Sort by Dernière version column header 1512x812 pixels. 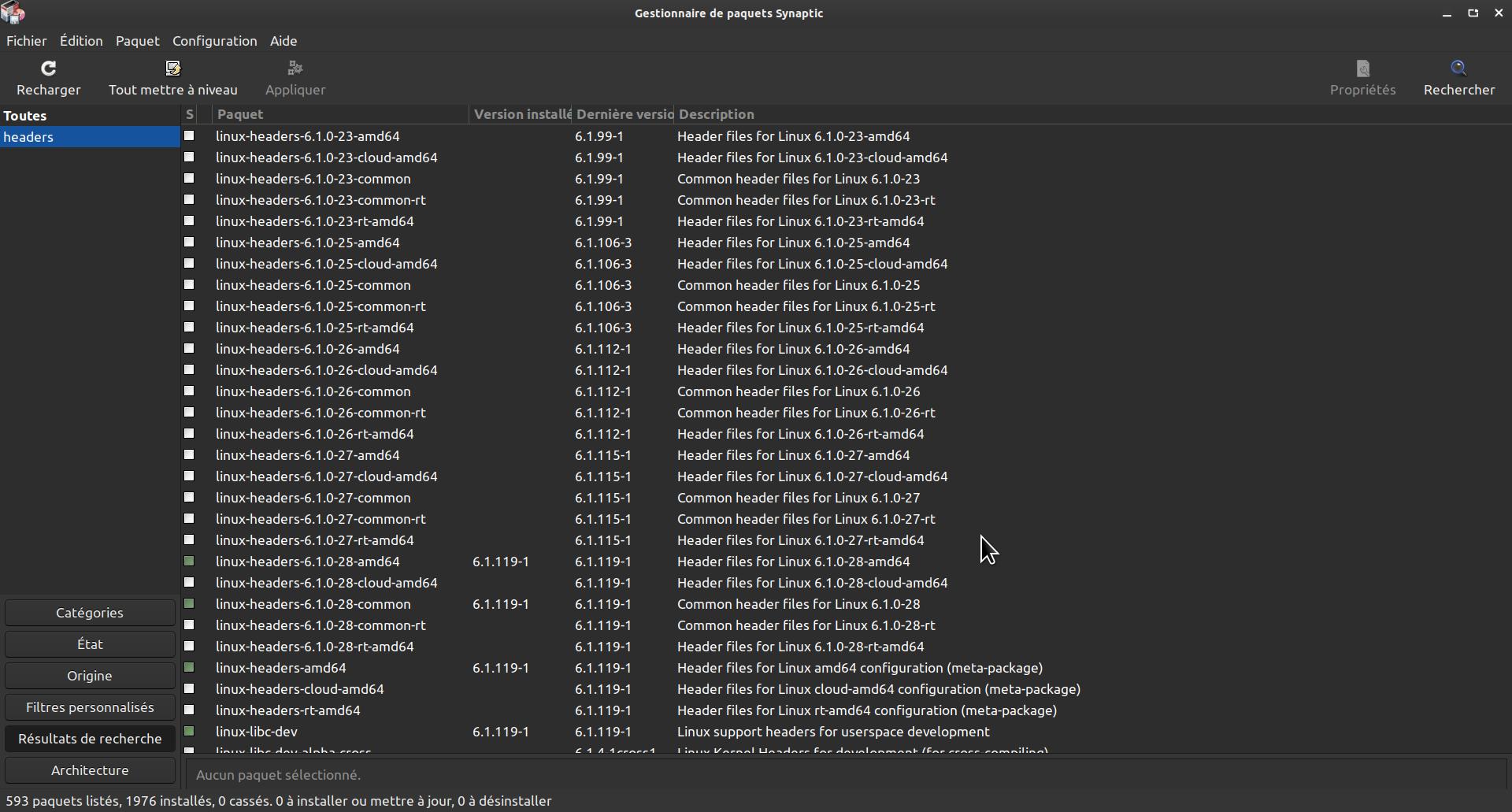click(623, 114)
